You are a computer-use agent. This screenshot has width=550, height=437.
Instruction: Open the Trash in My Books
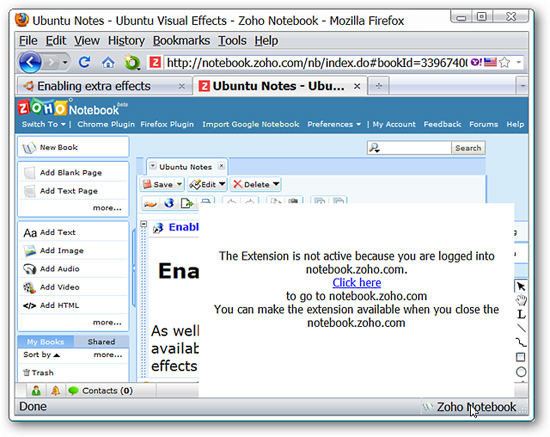(39, 372)
